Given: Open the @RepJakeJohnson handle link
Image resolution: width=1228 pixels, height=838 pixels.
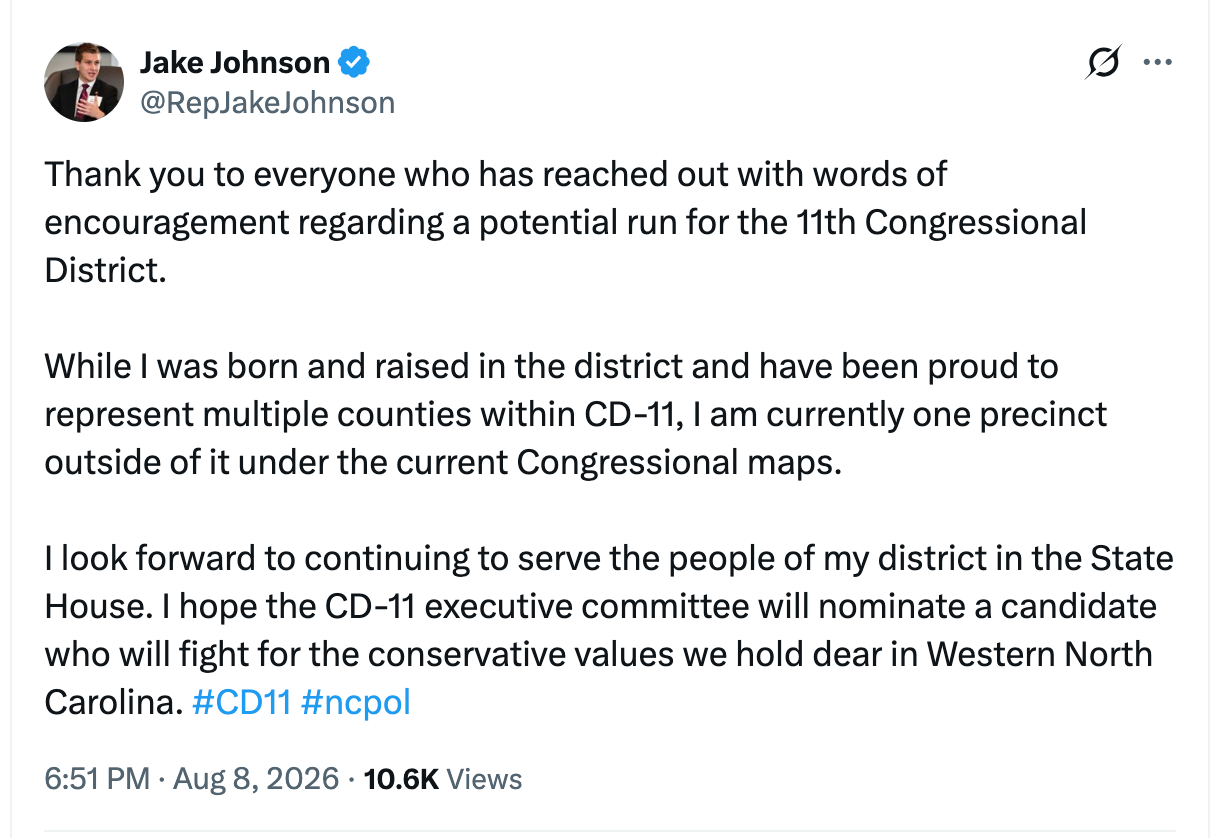Looking at the screenshot, I should pos(267,102).
